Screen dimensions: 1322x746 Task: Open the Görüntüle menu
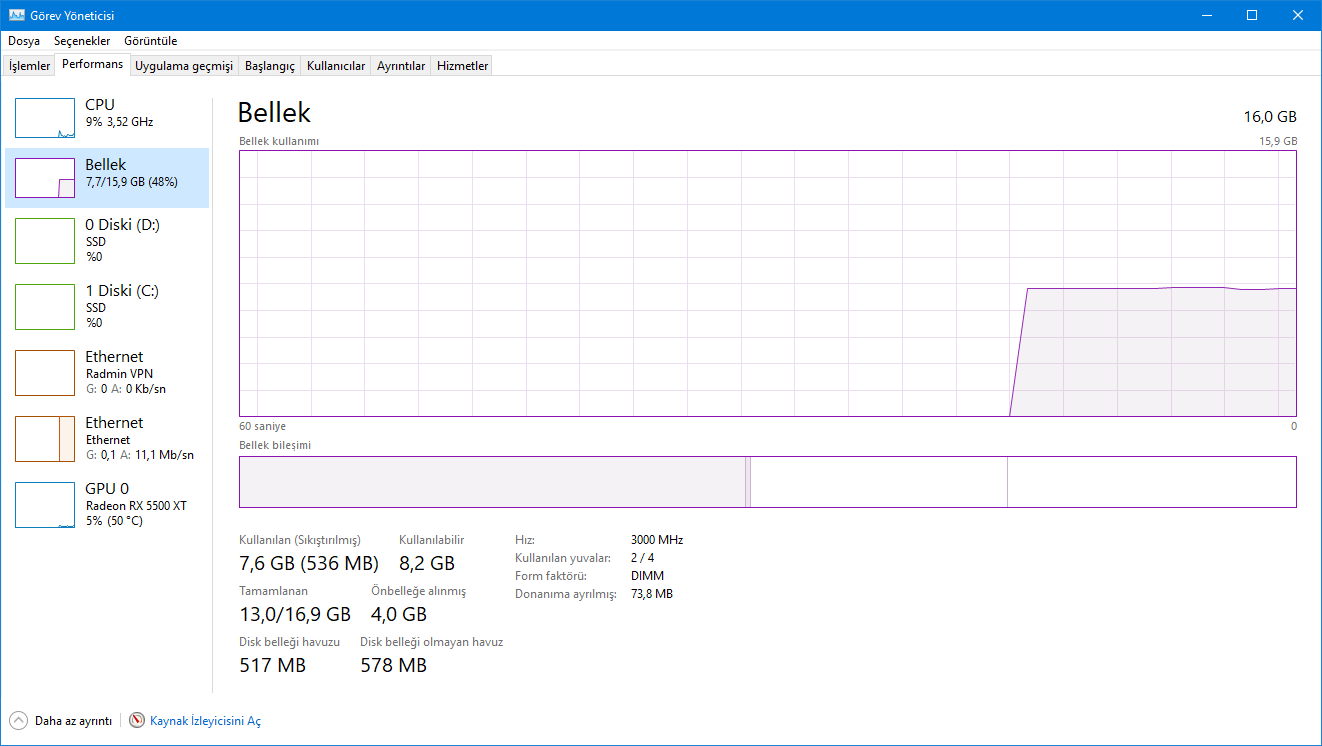(151, 41)
